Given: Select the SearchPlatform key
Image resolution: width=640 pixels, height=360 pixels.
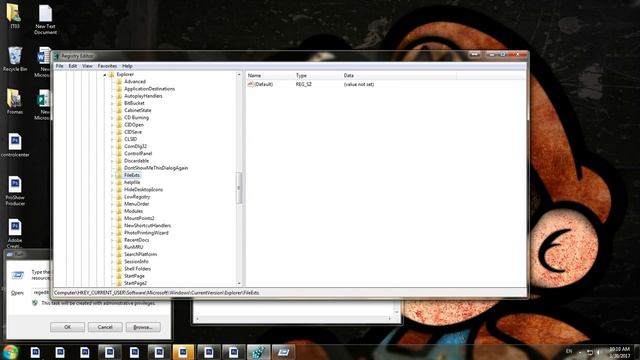Looking at the screenshot, I should click(x=140, y=254).
